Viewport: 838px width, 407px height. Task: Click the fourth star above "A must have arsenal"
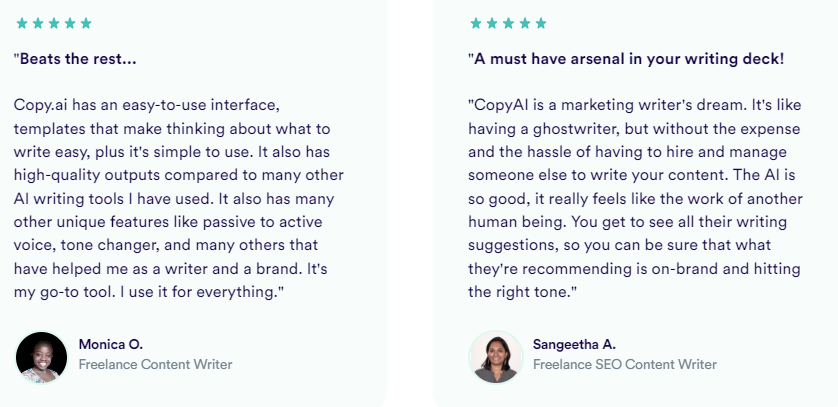tap(524, 23)
